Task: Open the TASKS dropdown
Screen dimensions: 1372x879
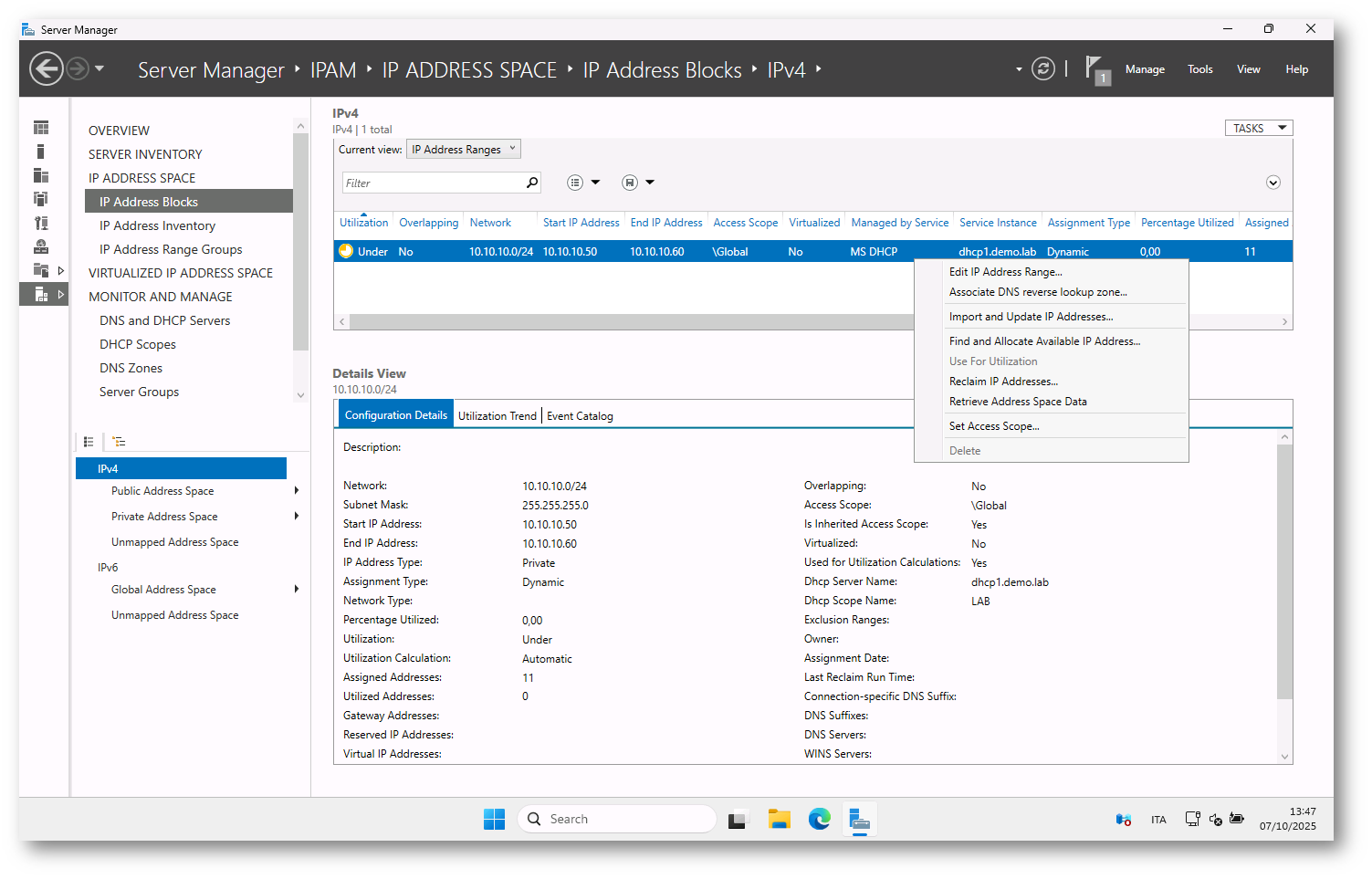Action: [x=1258, y=129]
